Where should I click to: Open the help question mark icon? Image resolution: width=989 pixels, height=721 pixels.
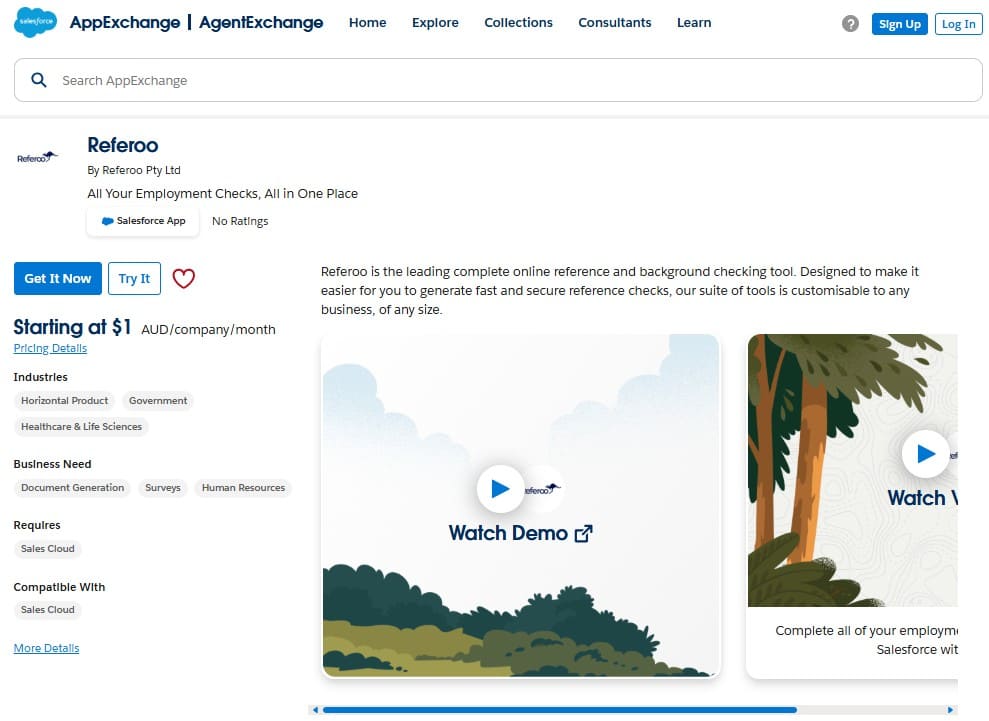[850, 24]
